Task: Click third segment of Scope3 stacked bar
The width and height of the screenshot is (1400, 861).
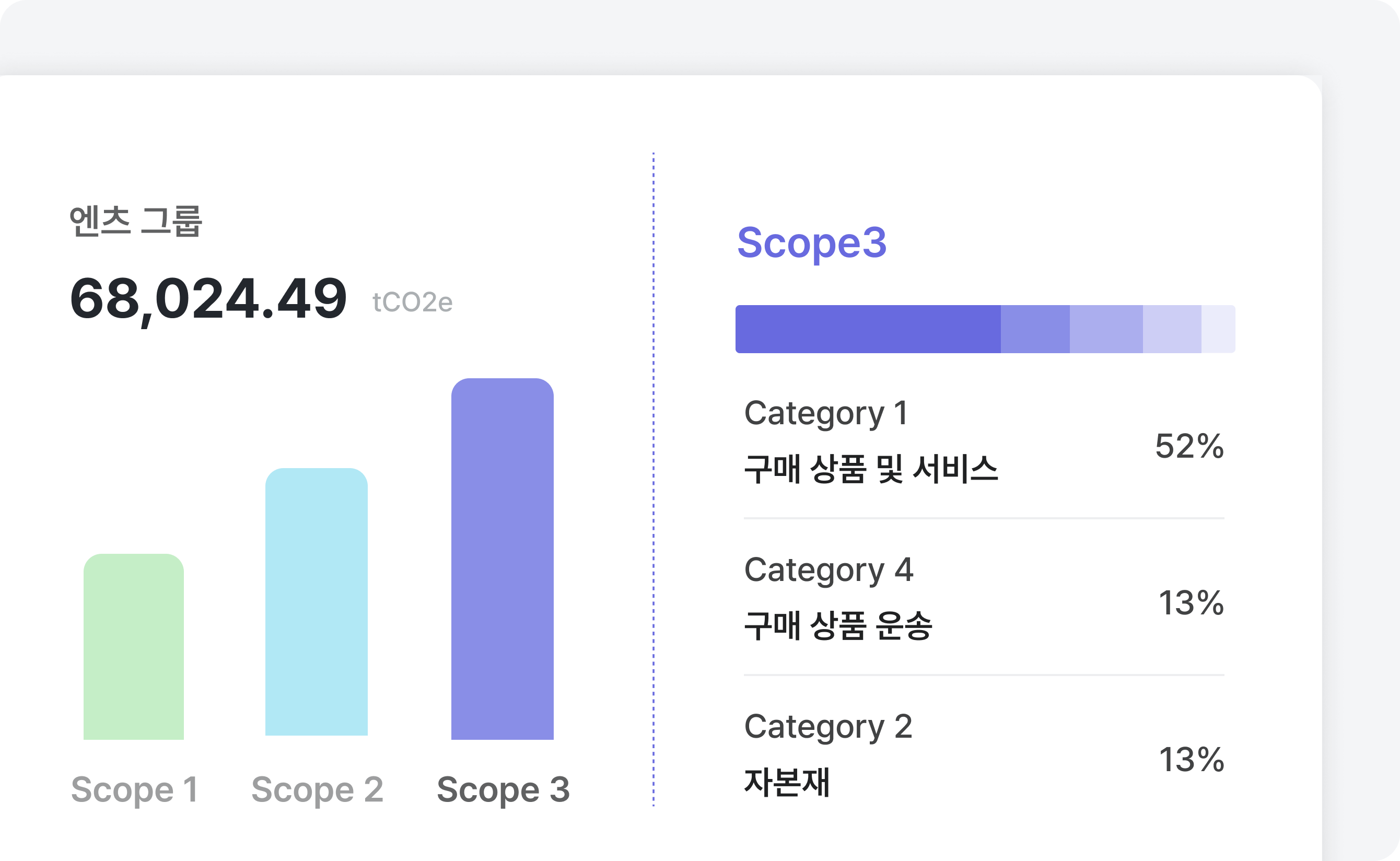Action: (1106, 329)
